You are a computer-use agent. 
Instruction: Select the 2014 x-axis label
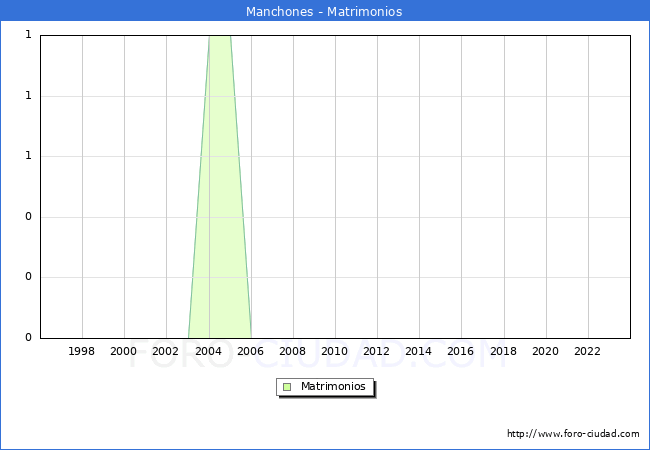tap(418, 351)
